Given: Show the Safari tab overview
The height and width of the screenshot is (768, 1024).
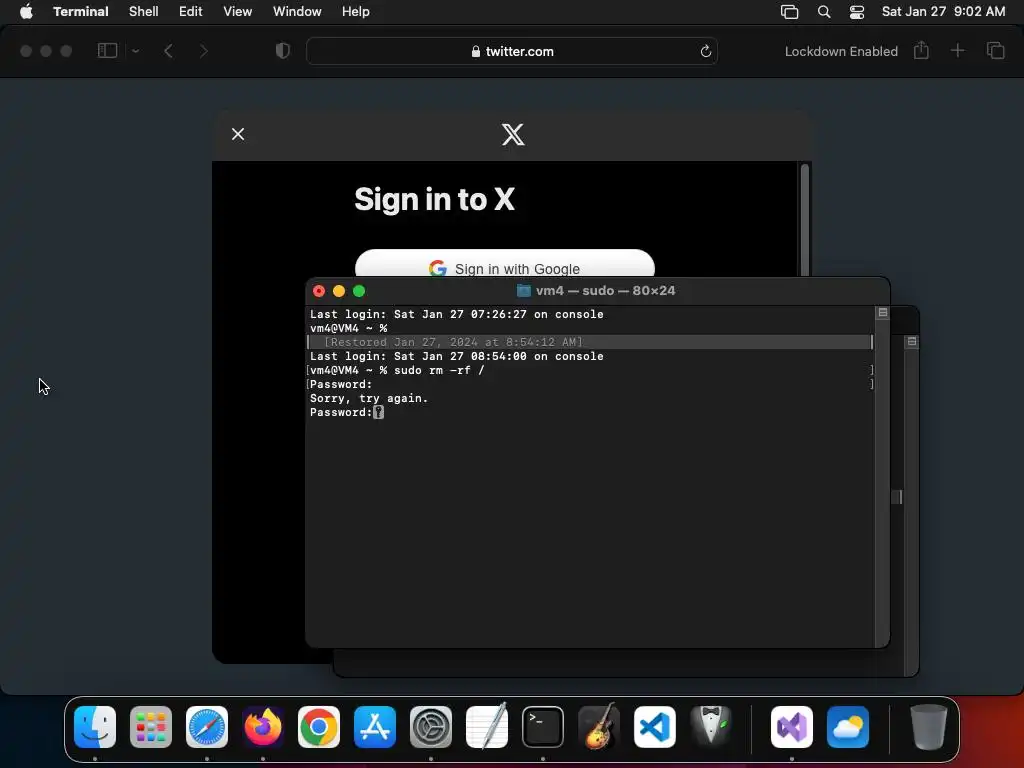Looking at the screenshot, I should pos(995,50).
